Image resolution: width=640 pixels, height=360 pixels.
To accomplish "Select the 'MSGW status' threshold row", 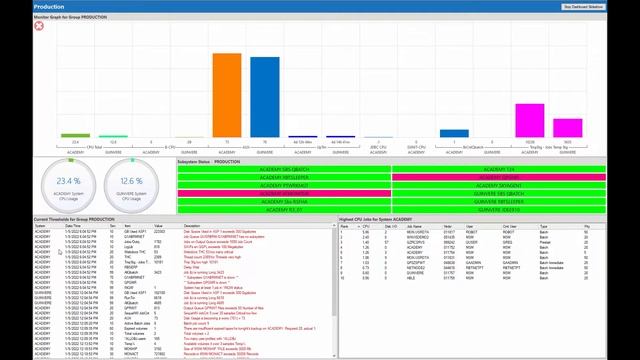I will [x=183, y=288].
